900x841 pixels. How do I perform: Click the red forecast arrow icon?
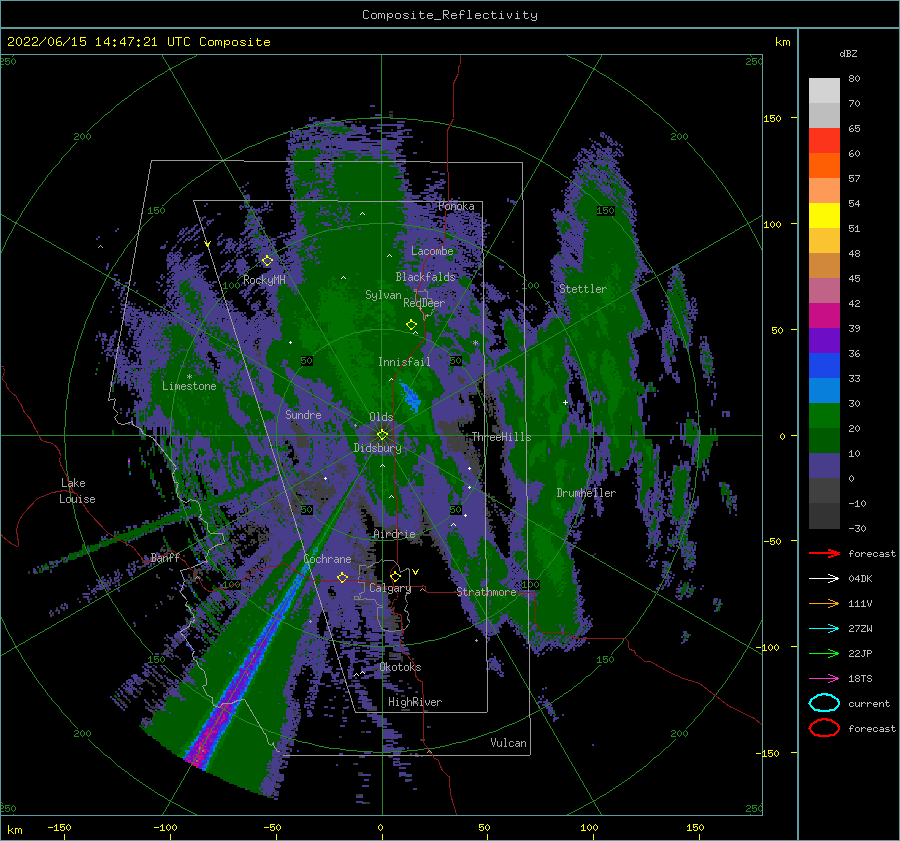pos(824,553)
